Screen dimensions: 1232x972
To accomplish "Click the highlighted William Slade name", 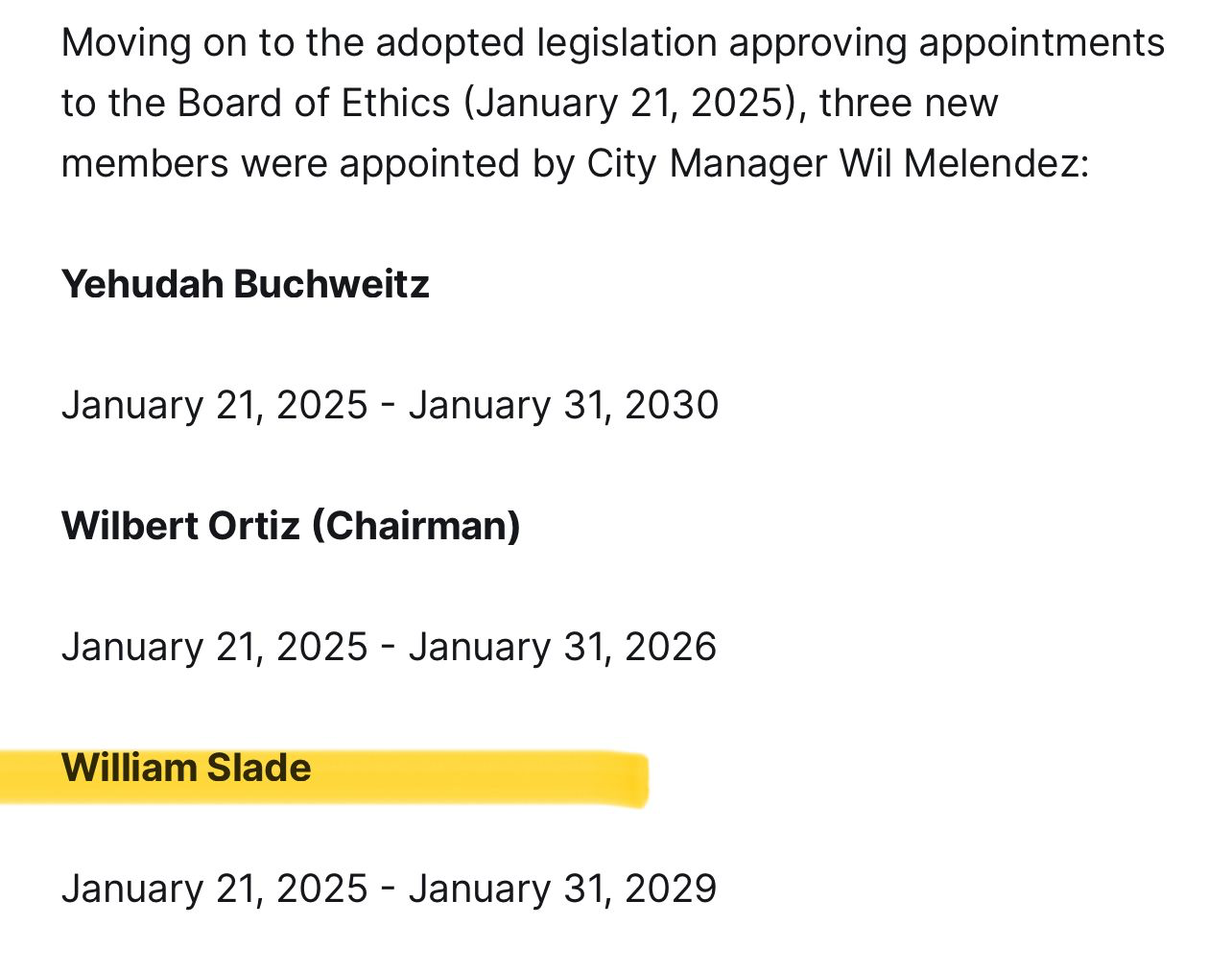I will click(x=186, y=768).
